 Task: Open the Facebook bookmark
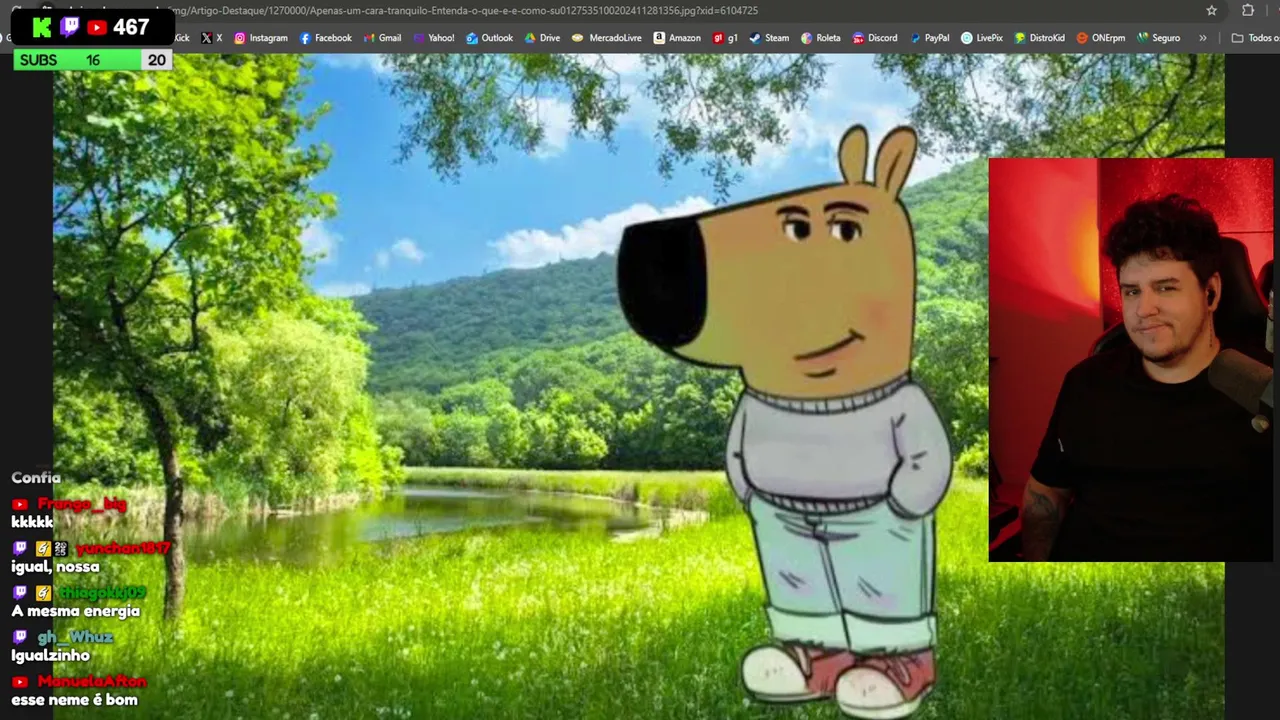coord(325,38)
